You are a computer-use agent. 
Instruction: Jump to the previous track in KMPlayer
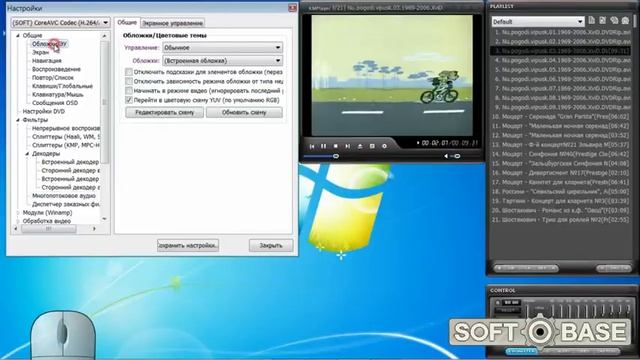coord(312,146)
